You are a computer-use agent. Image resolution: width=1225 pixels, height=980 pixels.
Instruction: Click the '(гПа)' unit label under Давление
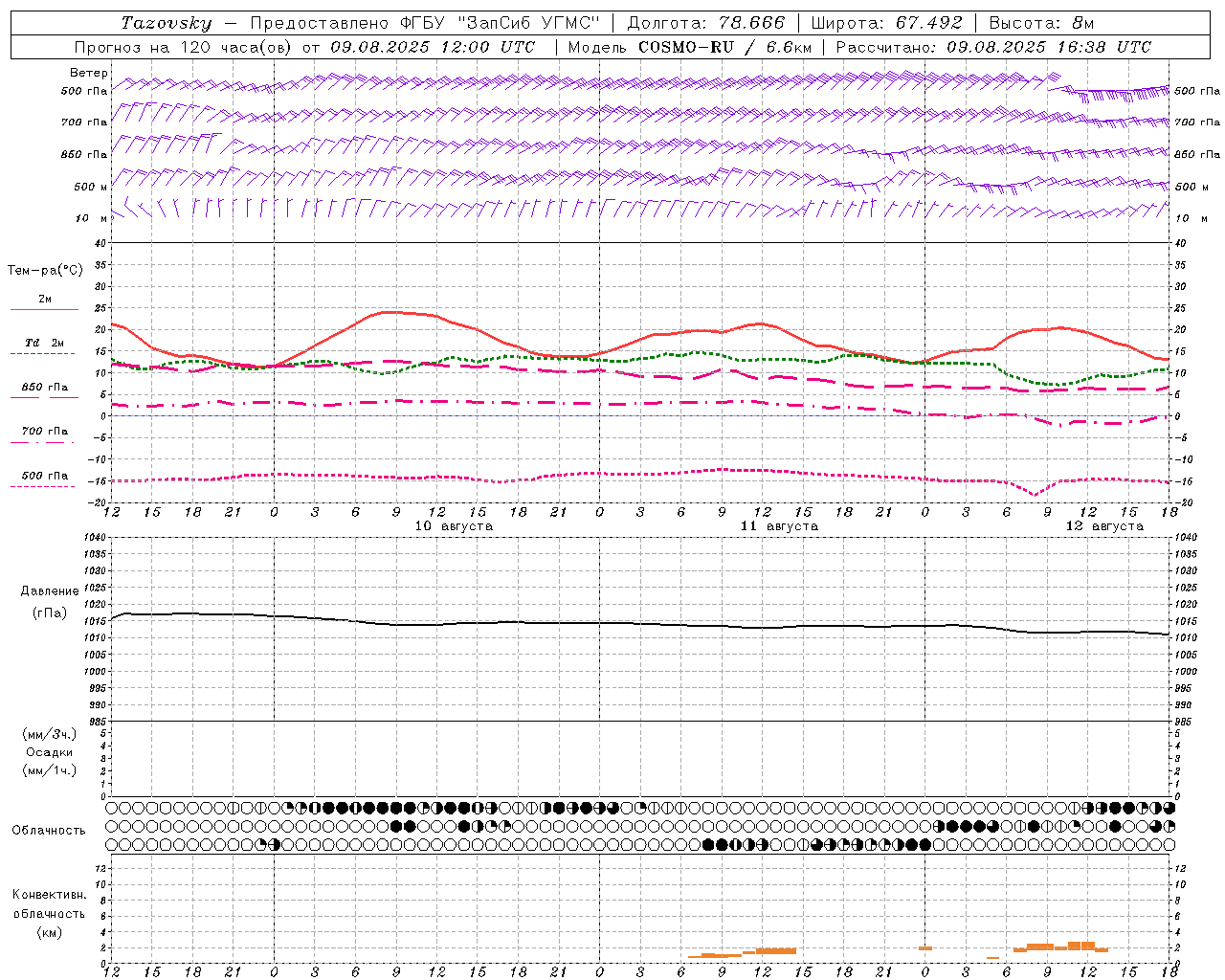(x=50, y=613)
